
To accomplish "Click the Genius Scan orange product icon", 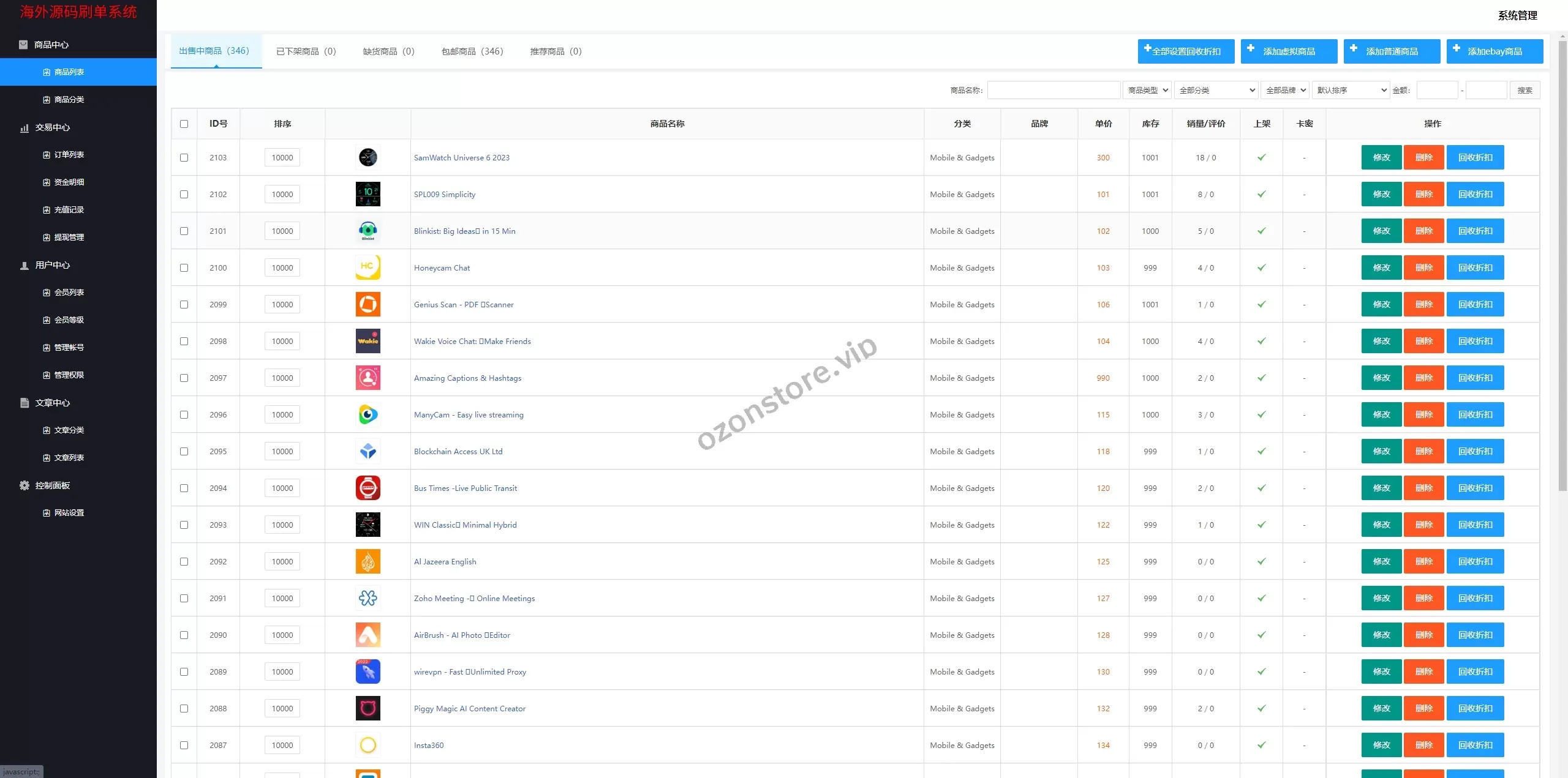I will (367, 304).
